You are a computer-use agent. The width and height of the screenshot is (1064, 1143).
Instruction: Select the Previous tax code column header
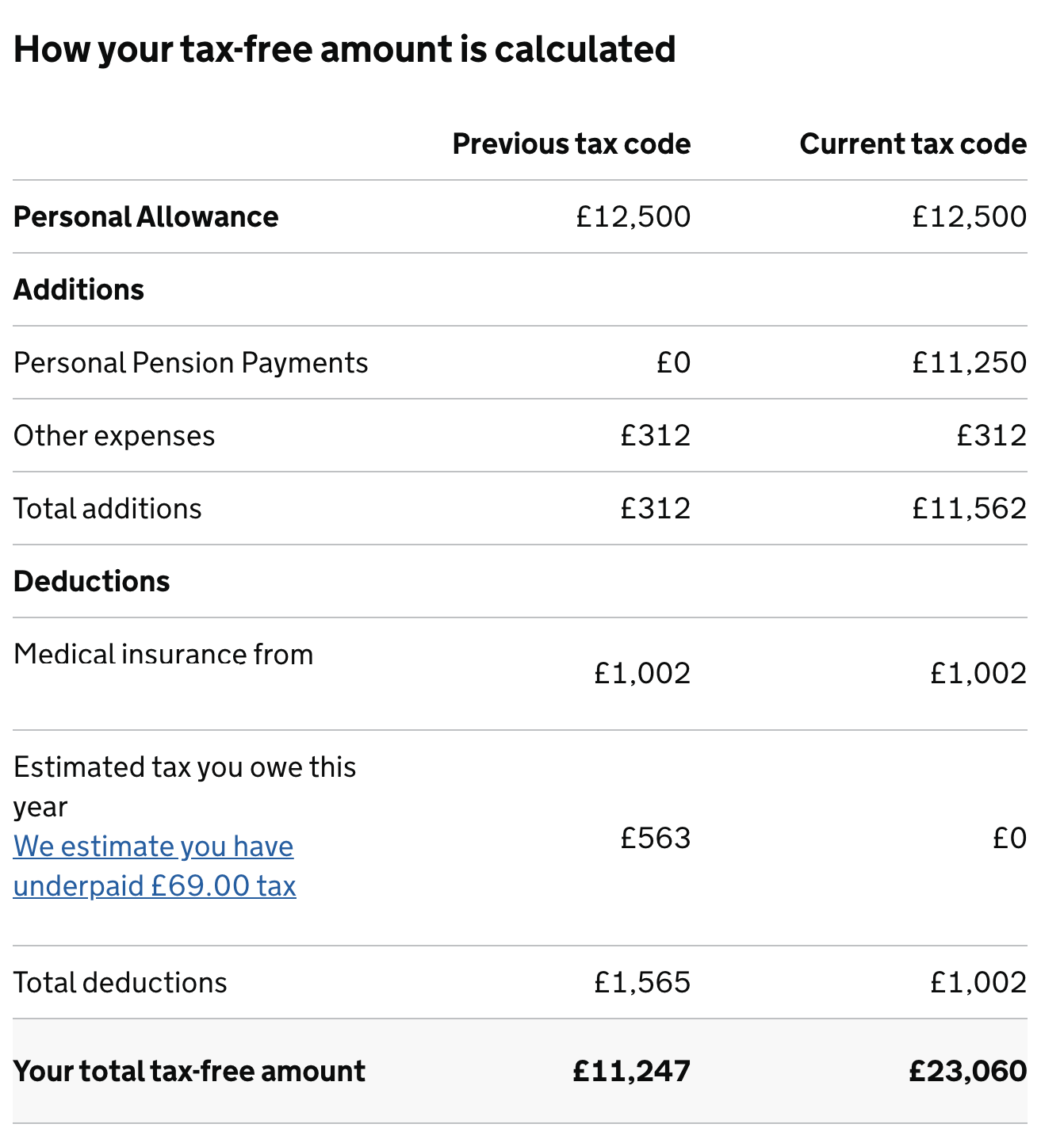coord(571,144)
